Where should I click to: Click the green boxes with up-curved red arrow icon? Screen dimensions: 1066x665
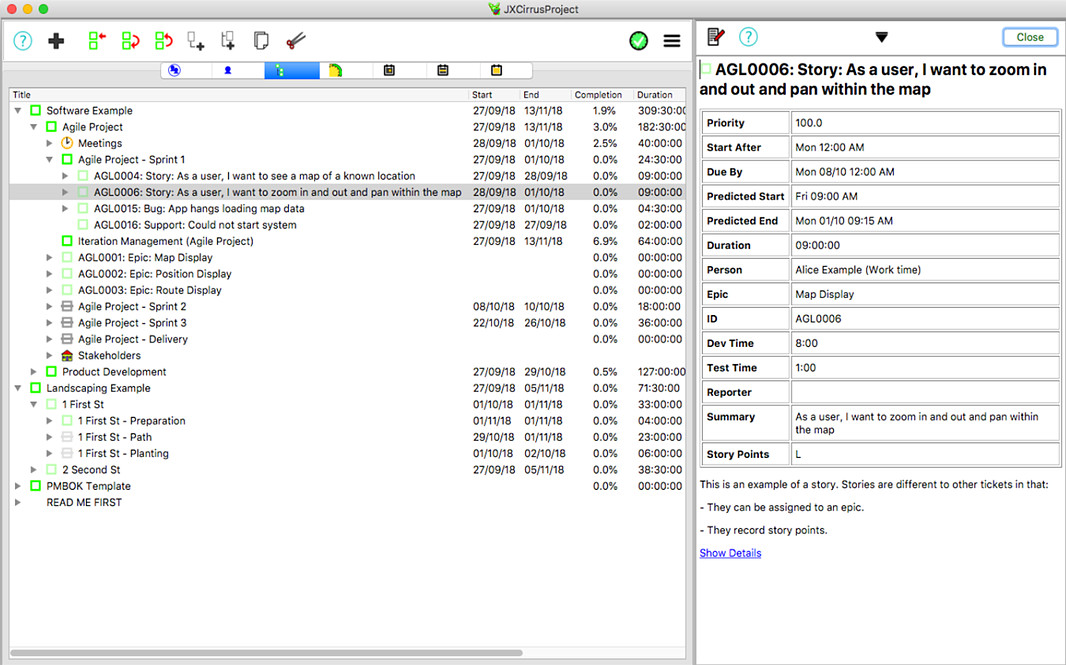[163, 41]
